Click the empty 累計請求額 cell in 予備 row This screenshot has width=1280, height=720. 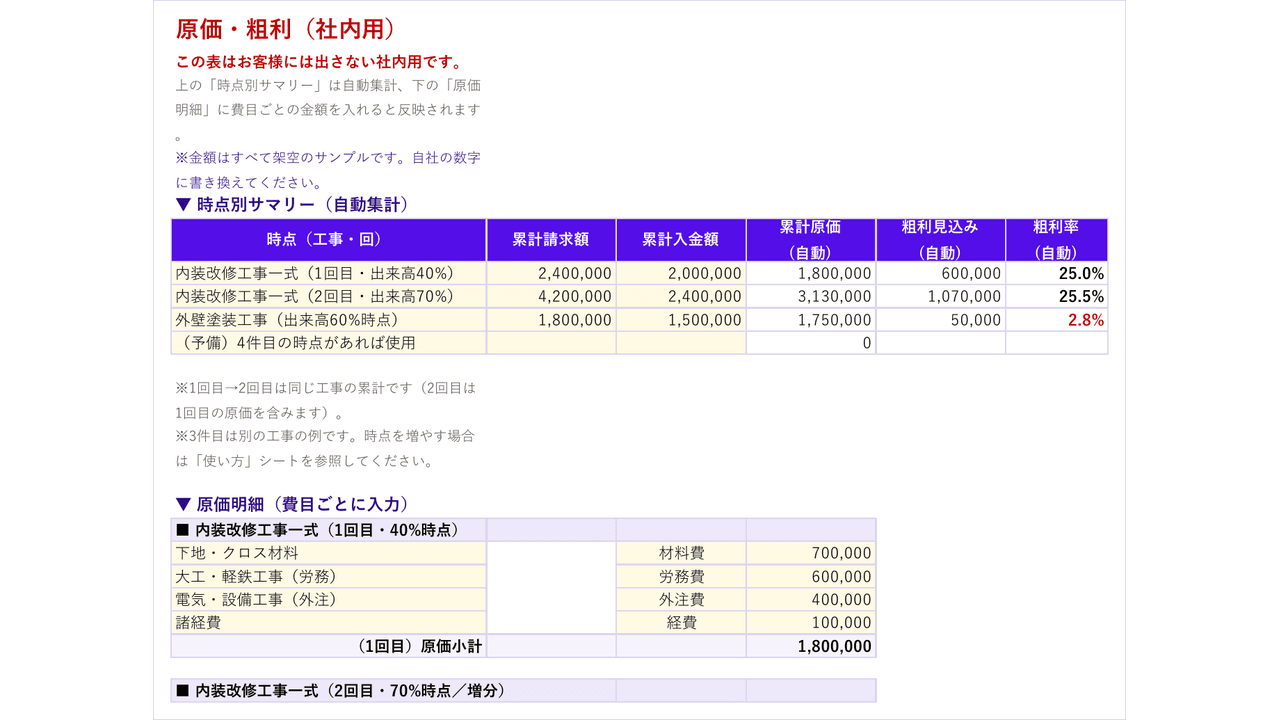tap(551, 343)
